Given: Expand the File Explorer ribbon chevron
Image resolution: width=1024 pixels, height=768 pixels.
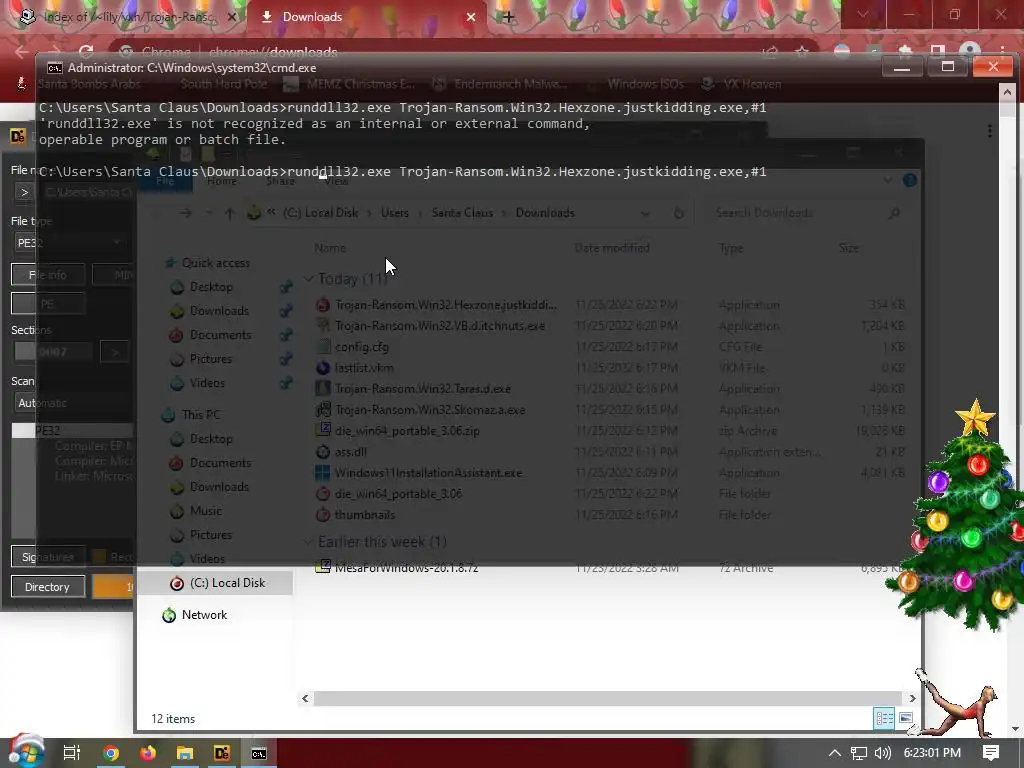Looking at the screenshot, I should pos(888,180).
